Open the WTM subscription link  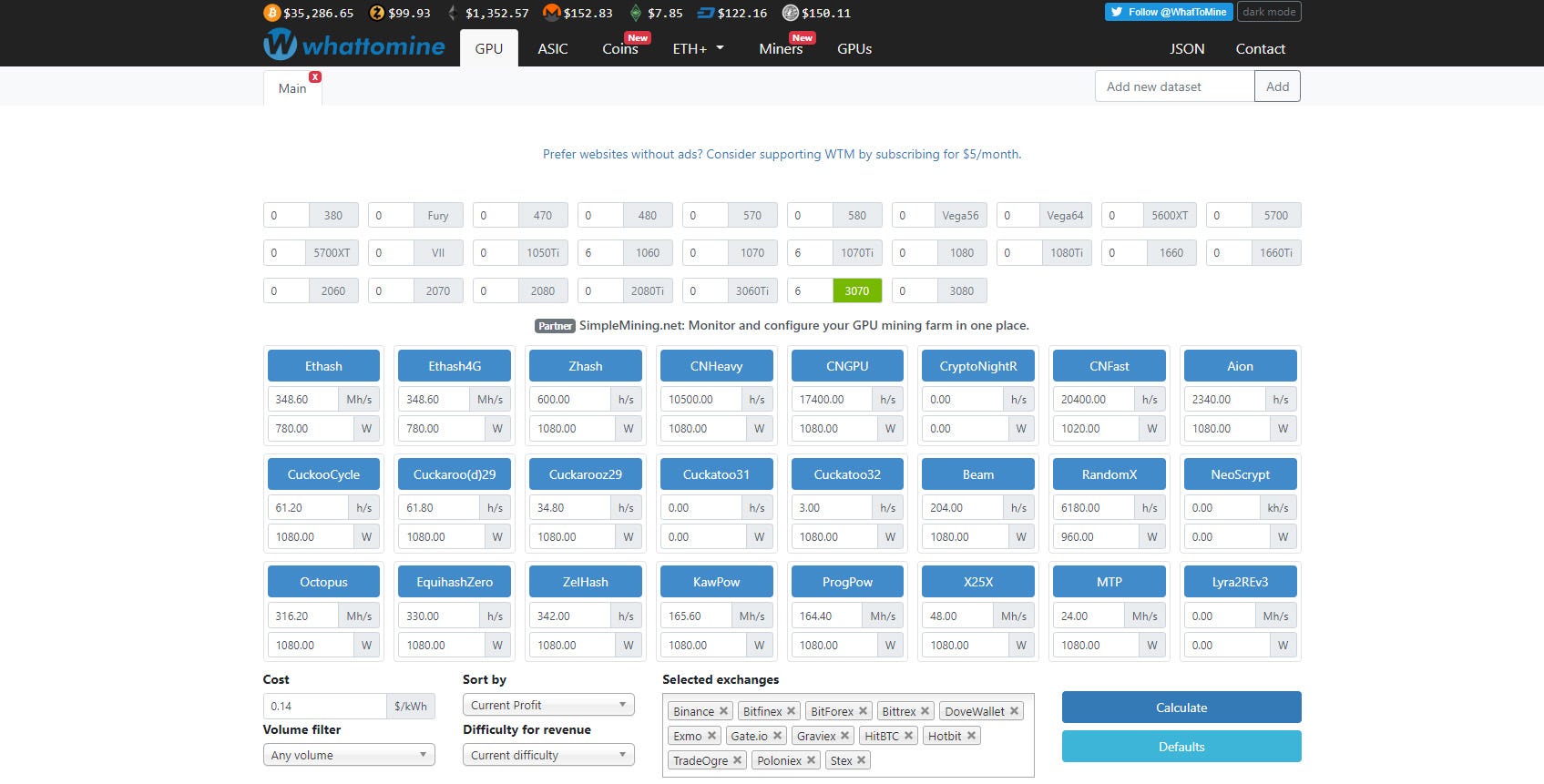click(x=782, y=154)
